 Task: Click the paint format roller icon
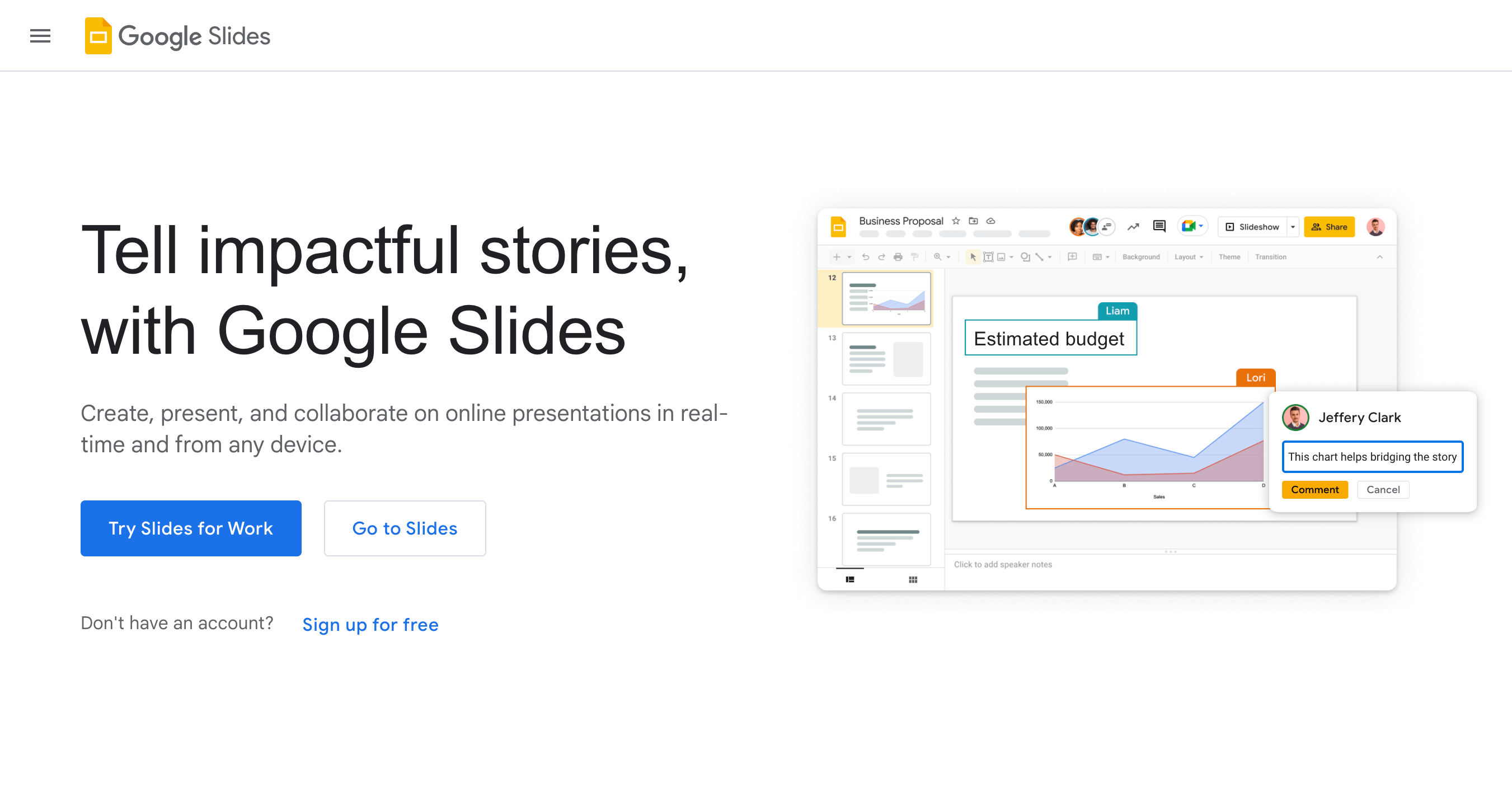pos(914,257)
